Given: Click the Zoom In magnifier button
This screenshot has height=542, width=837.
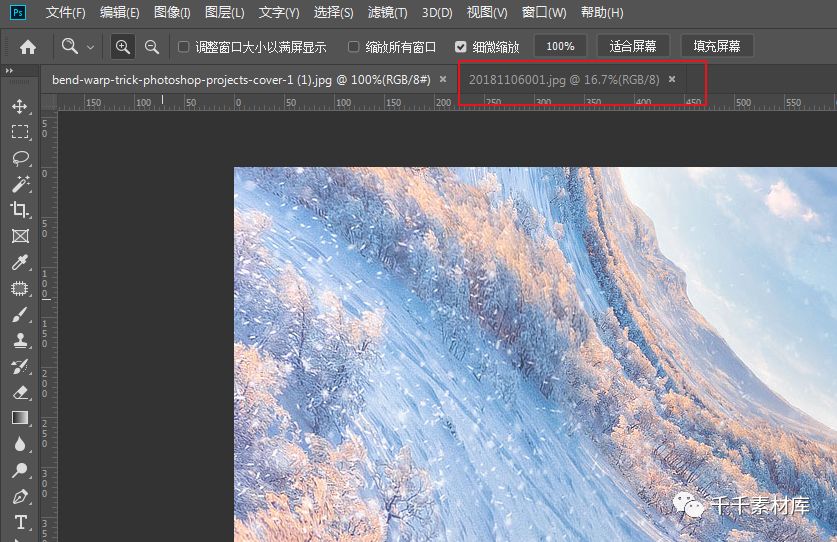Looking at the screenshot, I should click(x=123, y=47).
